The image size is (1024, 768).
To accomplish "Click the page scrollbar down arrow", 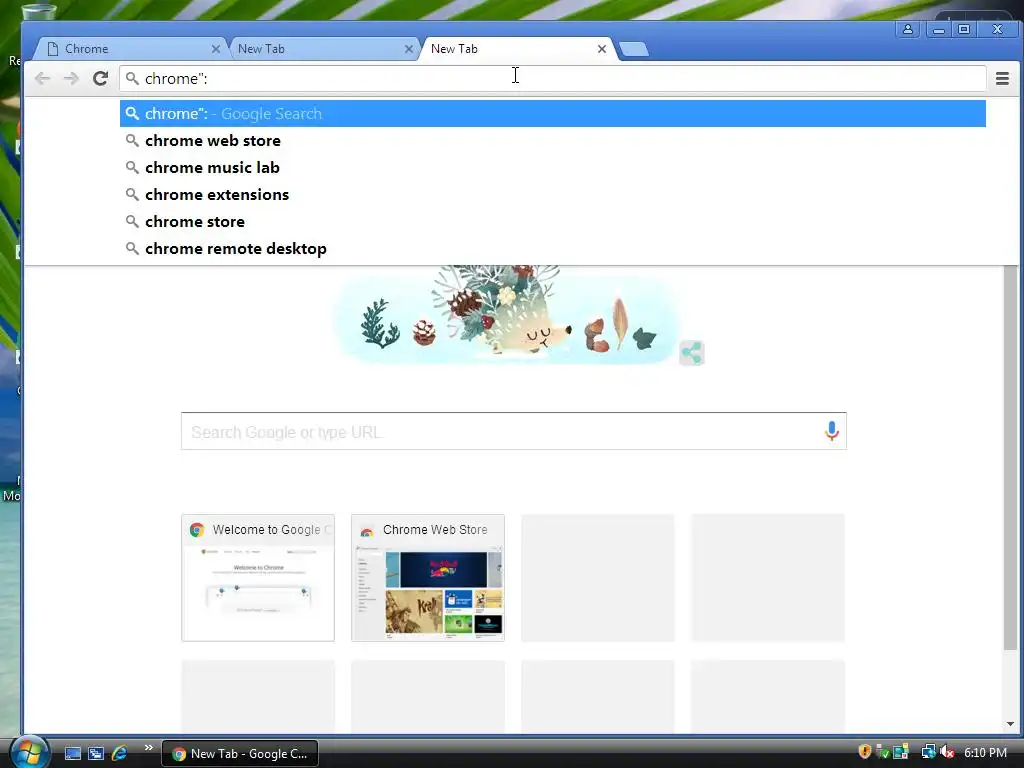I will coord(1010,724).
